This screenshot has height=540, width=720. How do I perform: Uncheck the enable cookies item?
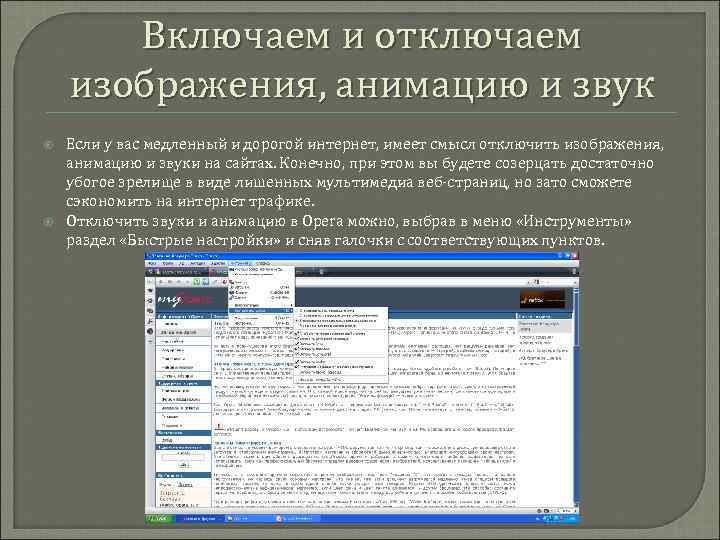pyautogui.click(x=341, y=362)
